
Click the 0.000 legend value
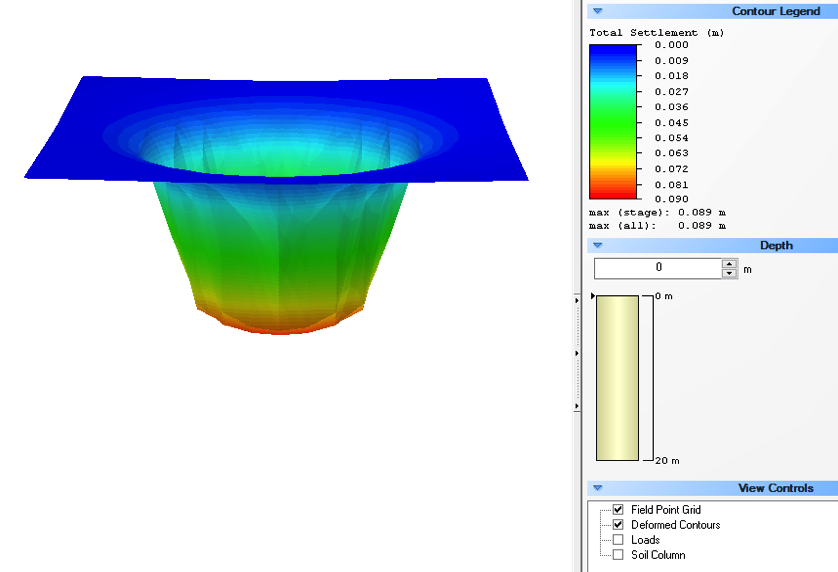671,45
